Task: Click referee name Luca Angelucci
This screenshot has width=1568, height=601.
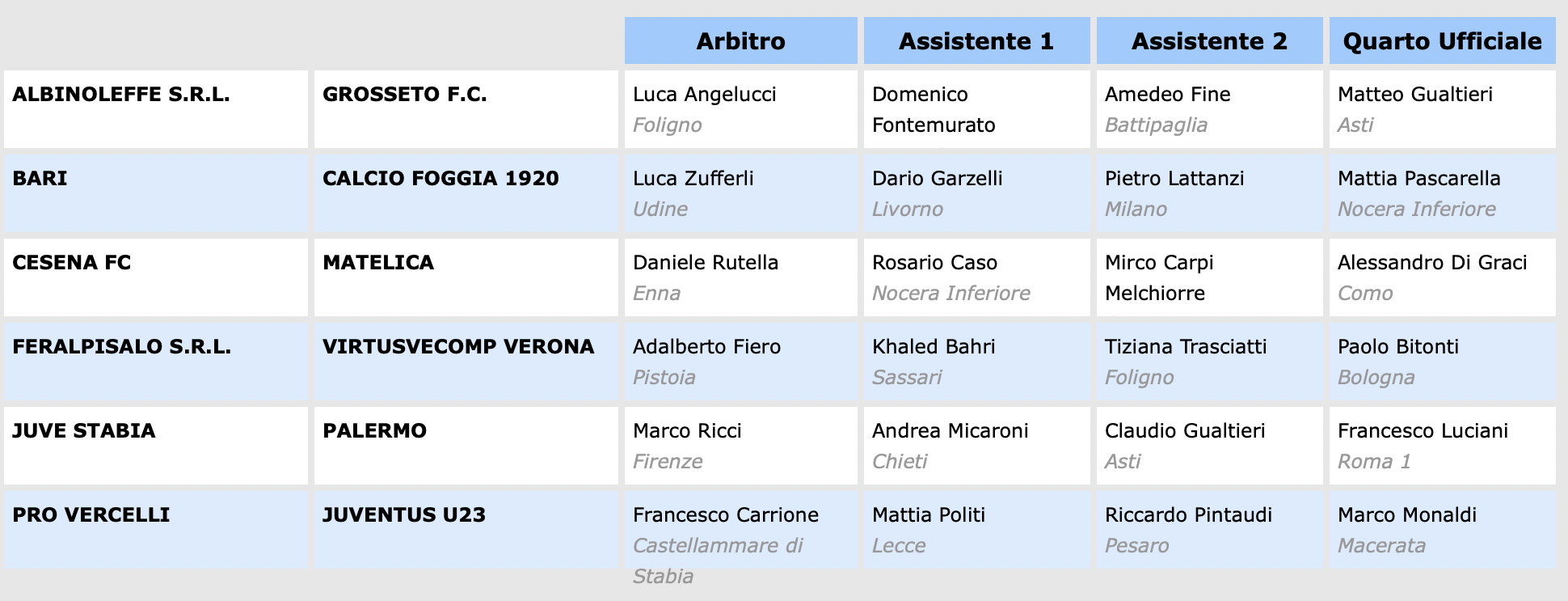Action: tap(704, 95)
